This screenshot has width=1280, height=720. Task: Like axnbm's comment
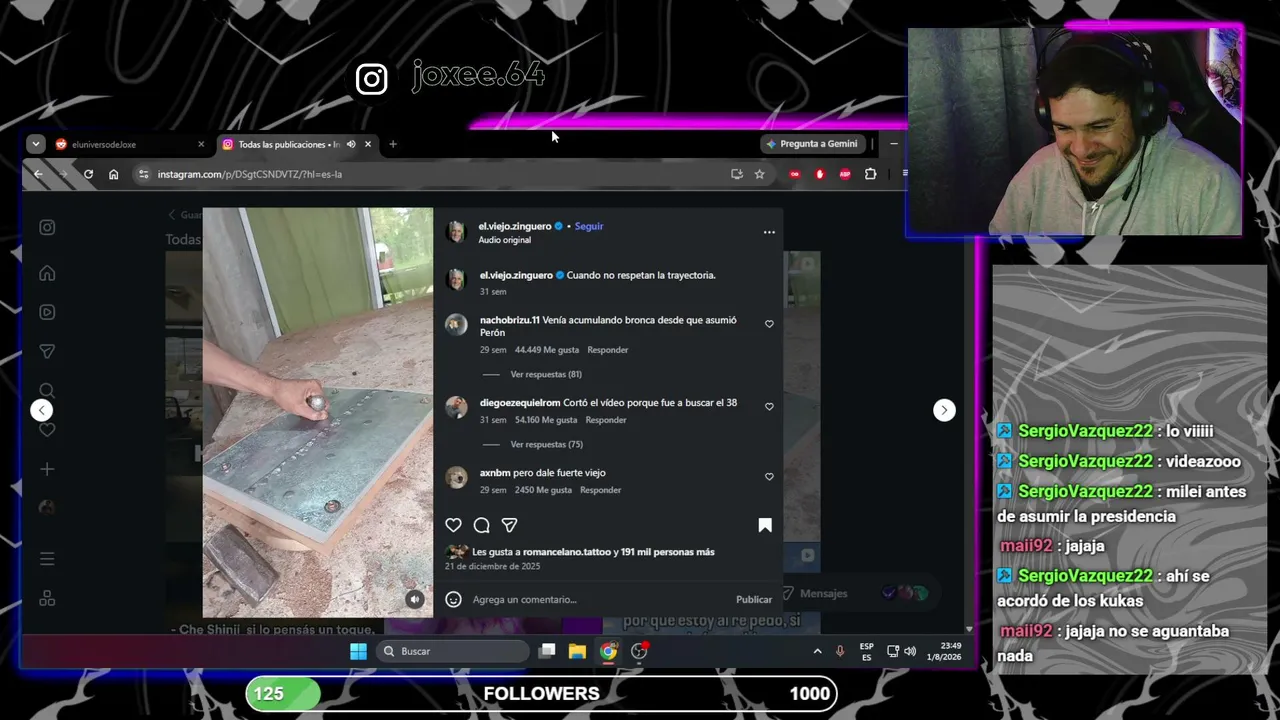click(x=769, y=477)
